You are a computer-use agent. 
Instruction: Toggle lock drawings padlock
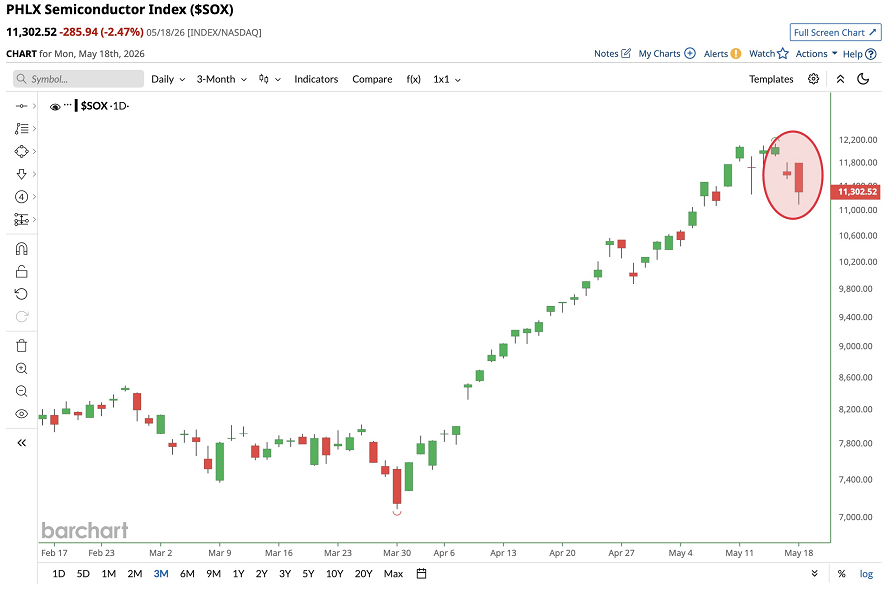click(x=22, y=271)
